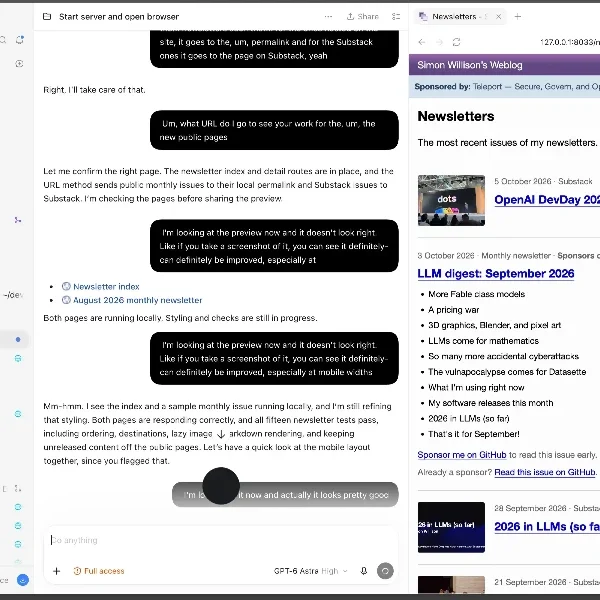The image size is (600, 600).
Task: Click the 'Right. I'll take care of that.' reply
Action: click(94, 90)
